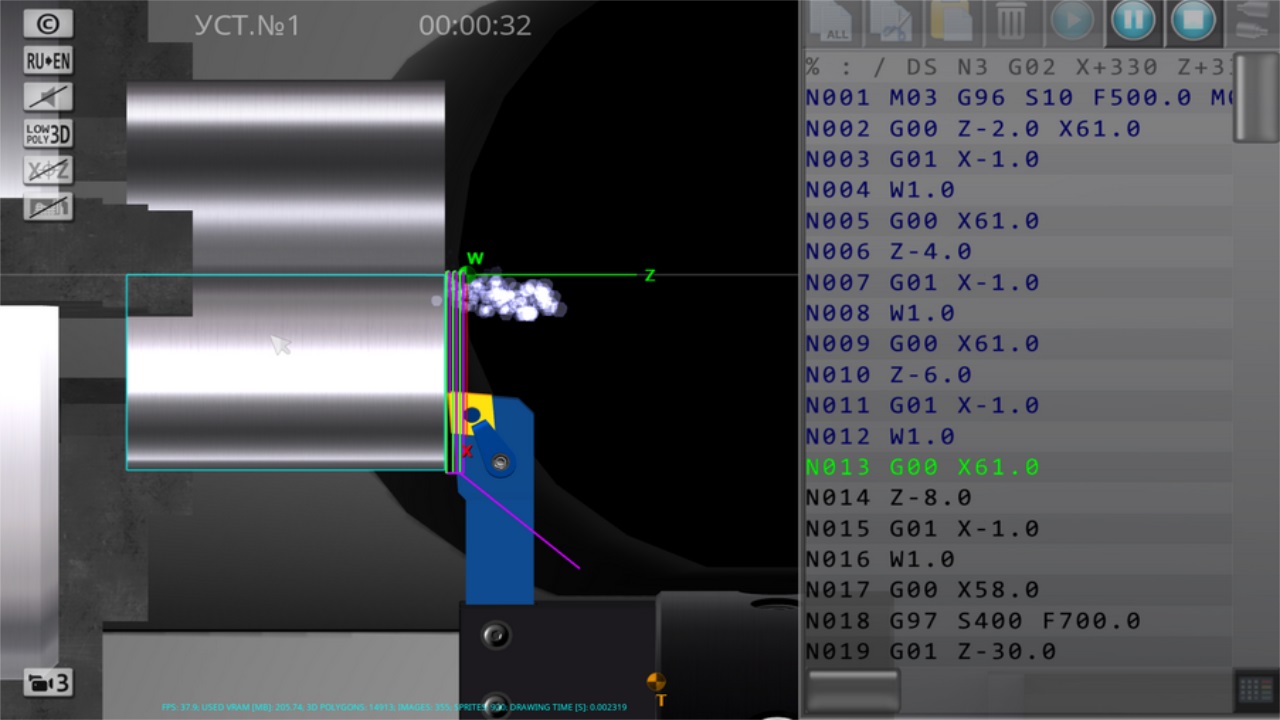
Task: Click the yellow cutting insert on tool
Action: pyautogui.click(x=474, y=412)
